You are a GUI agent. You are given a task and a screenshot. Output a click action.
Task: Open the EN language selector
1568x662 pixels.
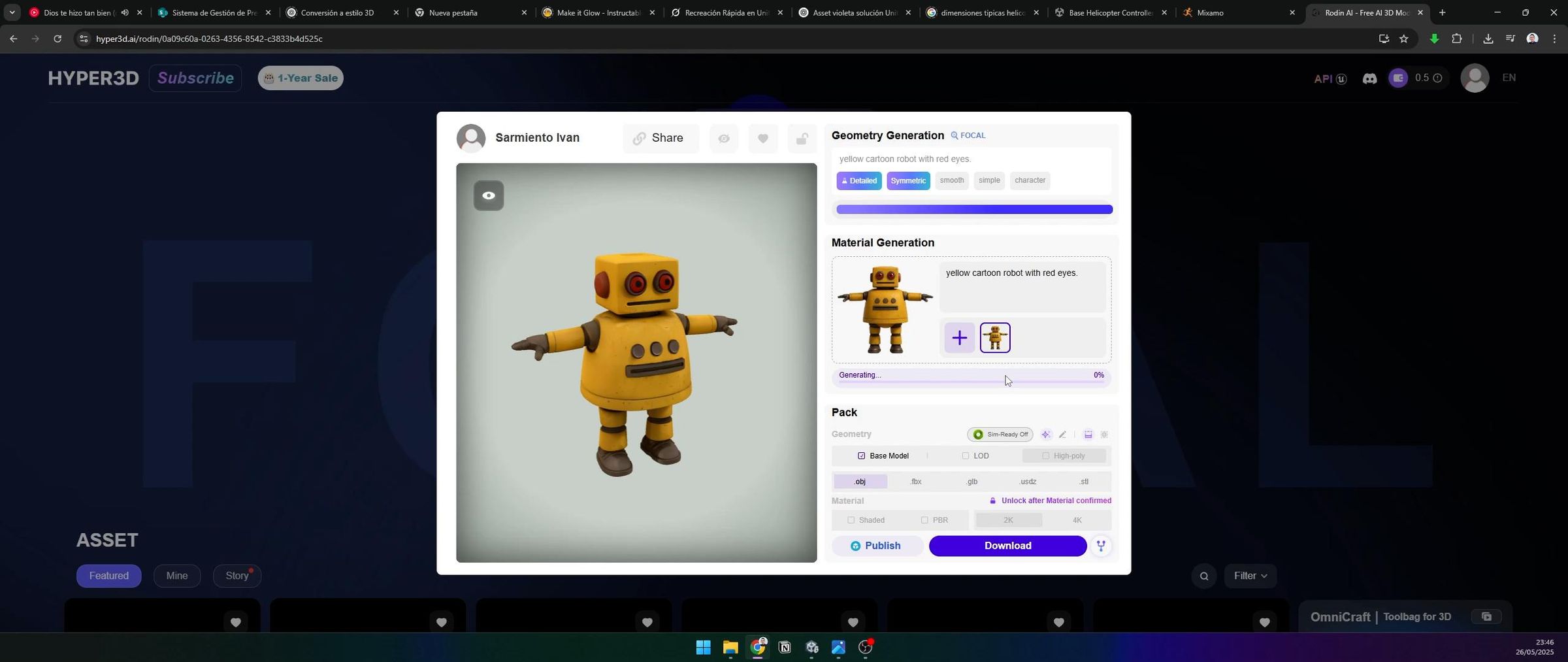click(1509, 78)
